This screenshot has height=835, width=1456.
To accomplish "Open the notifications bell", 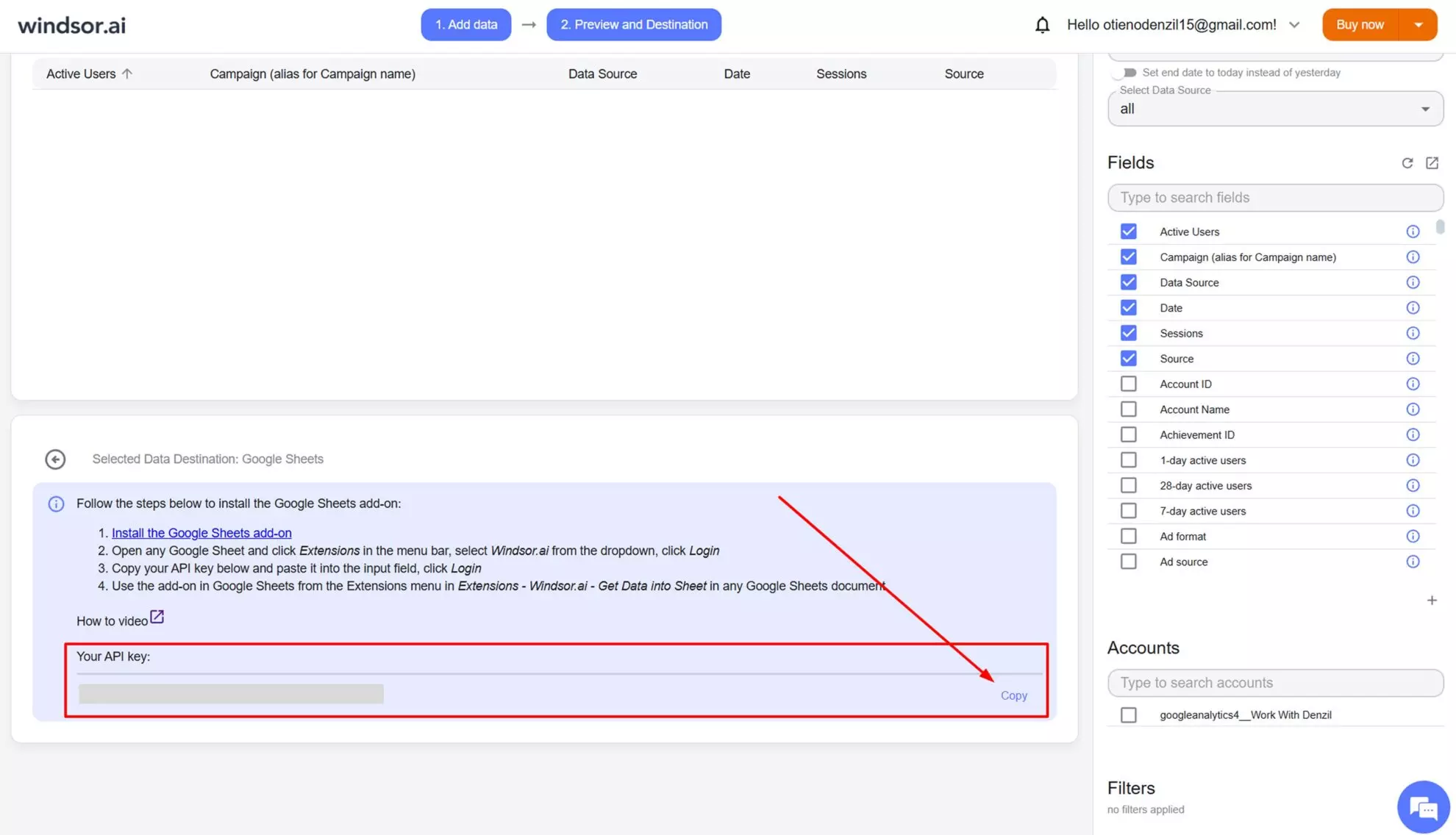I will 1042,25.
